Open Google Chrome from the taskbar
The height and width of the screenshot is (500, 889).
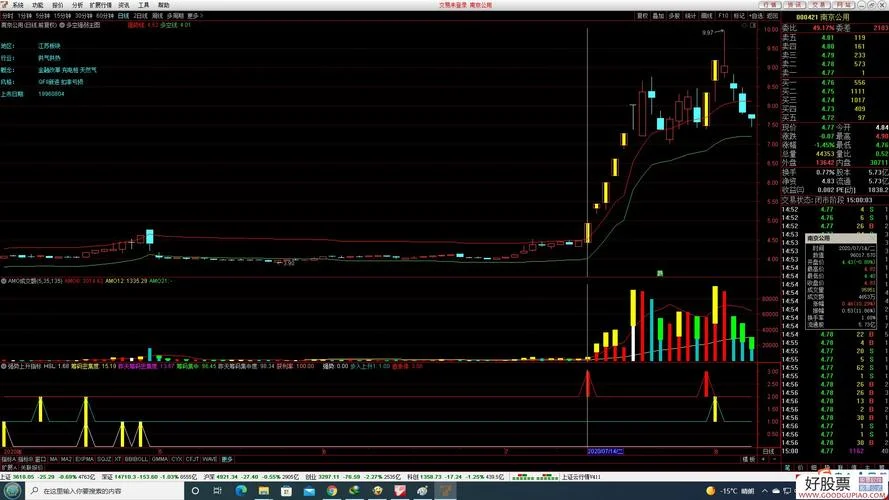pyautogui.click(x=332, y=490)
